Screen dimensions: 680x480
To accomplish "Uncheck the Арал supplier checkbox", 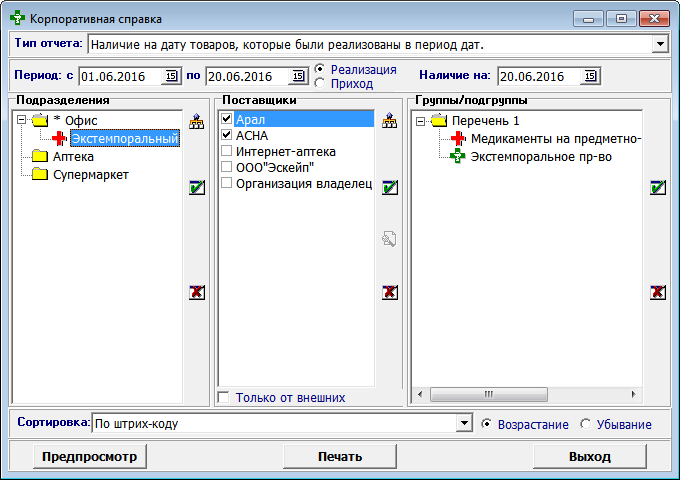I will (226, 118).
